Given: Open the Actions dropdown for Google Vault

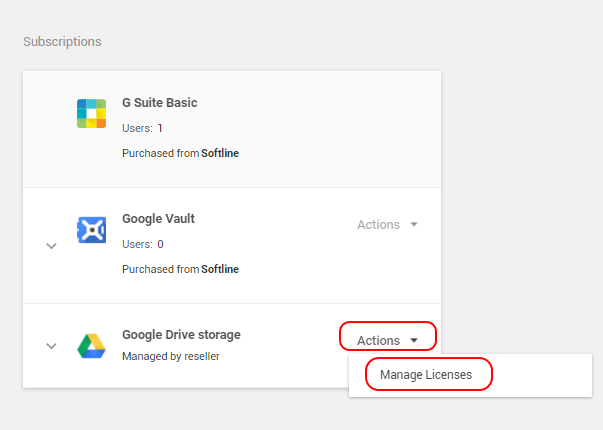Looking at the screenshot, I should click(x=378, y=225).
